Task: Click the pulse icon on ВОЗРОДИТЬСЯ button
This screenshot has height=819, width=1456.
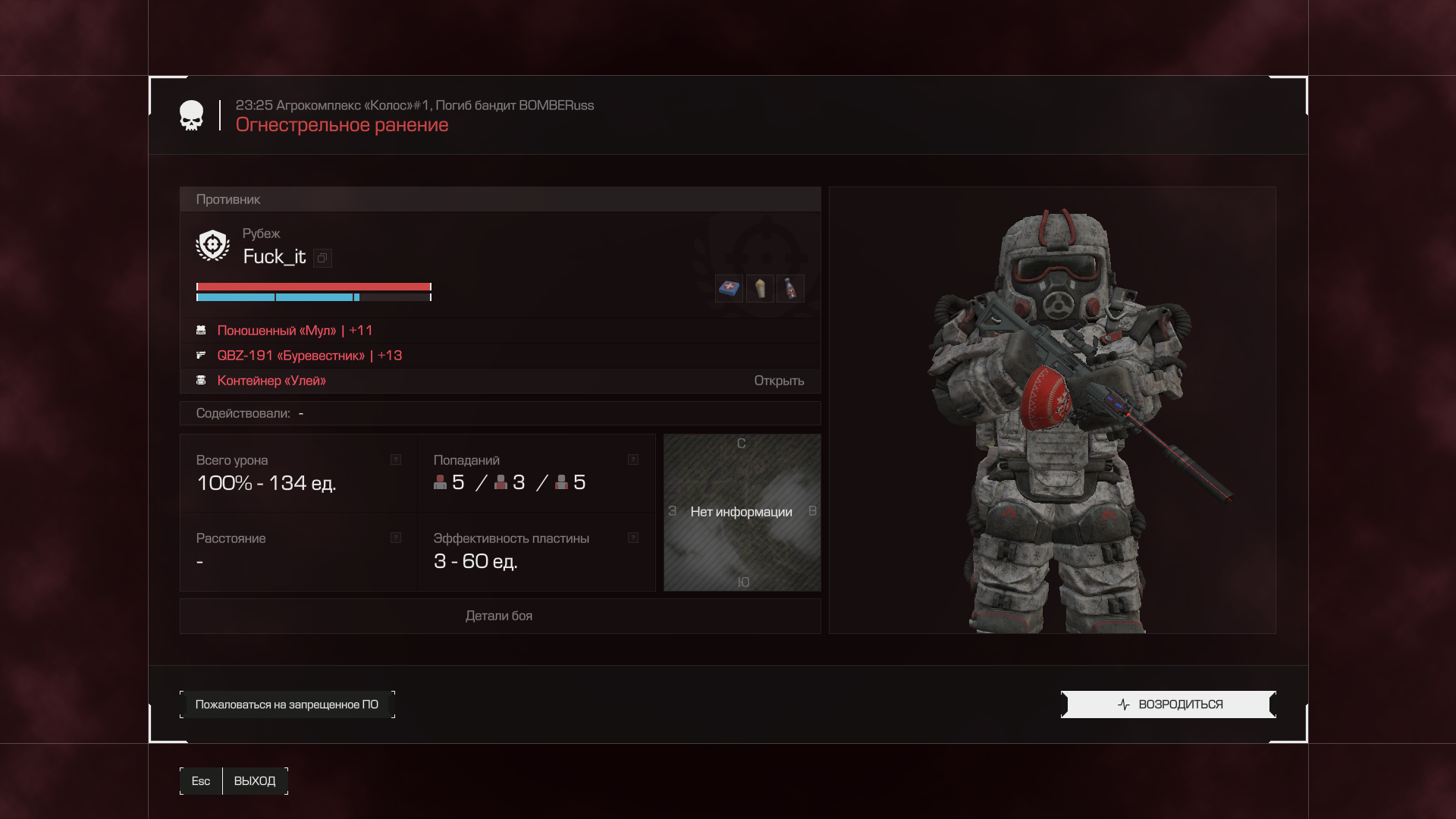Action: point(1124,704)
